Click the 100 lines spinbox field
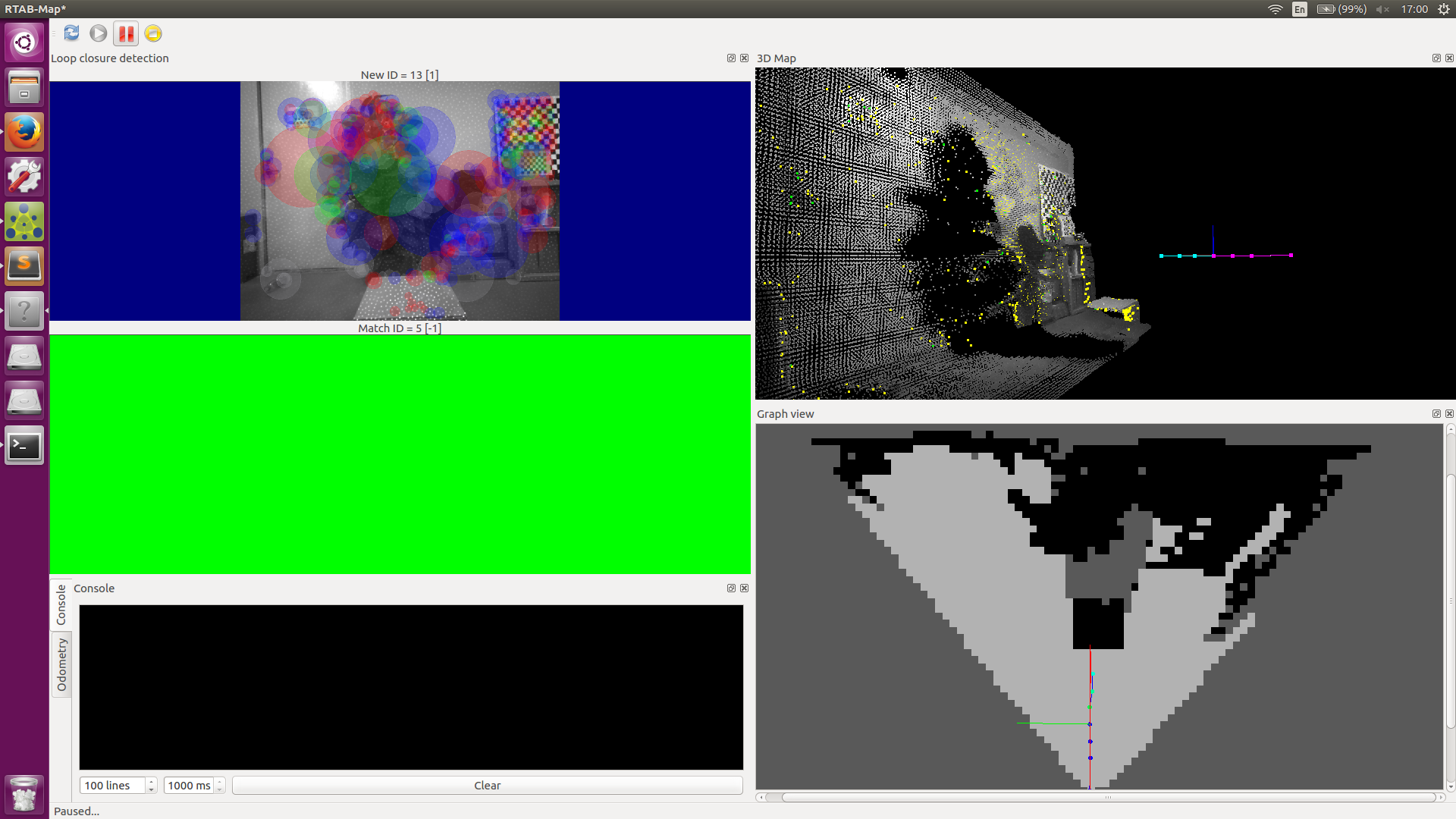This screenshot has height=819, width=1456. (x=112, y=786)
